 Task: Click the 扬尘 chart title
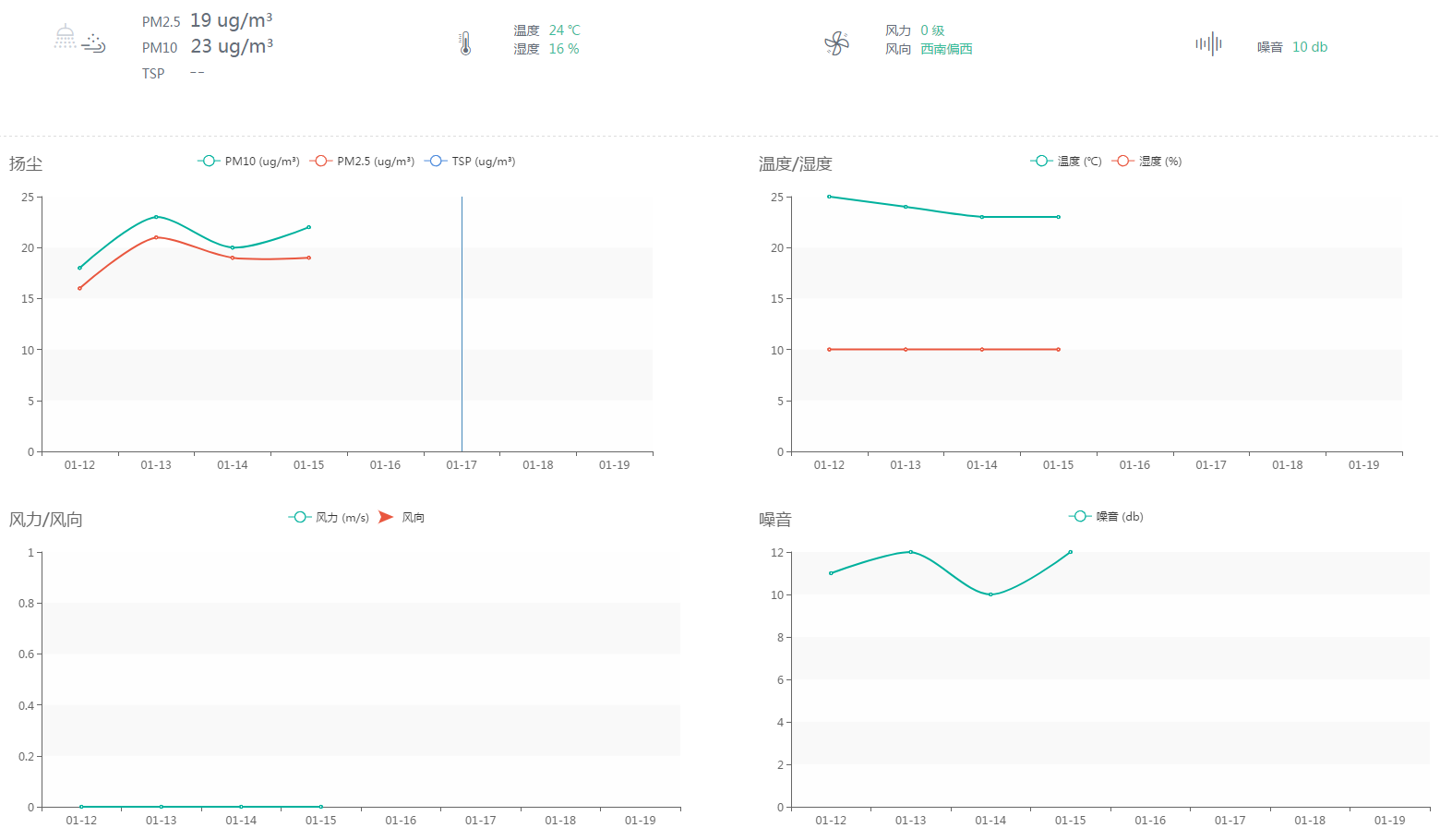point(26,163)
